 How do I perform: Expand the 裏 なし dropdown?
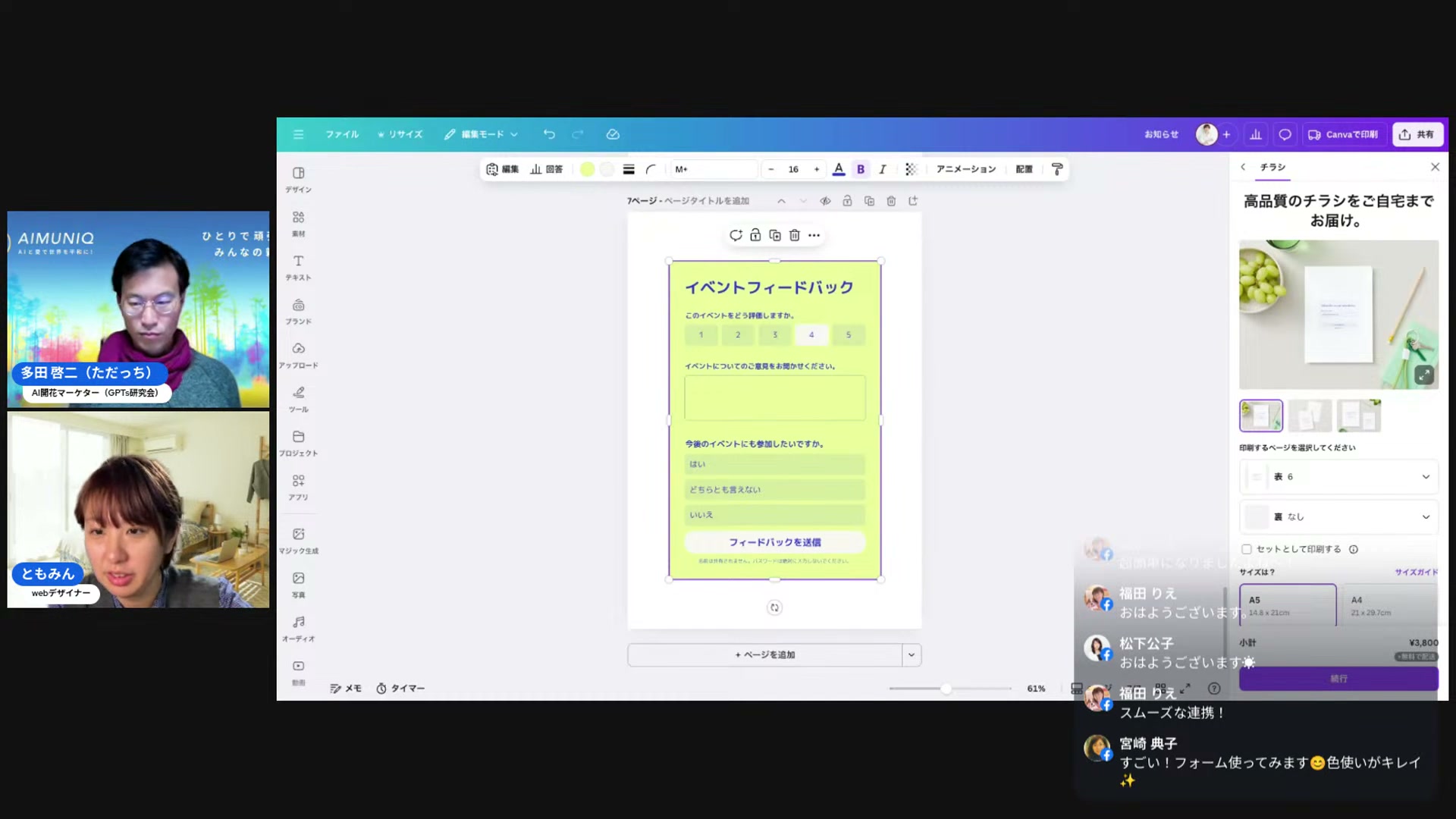(x=1338, y=516)
